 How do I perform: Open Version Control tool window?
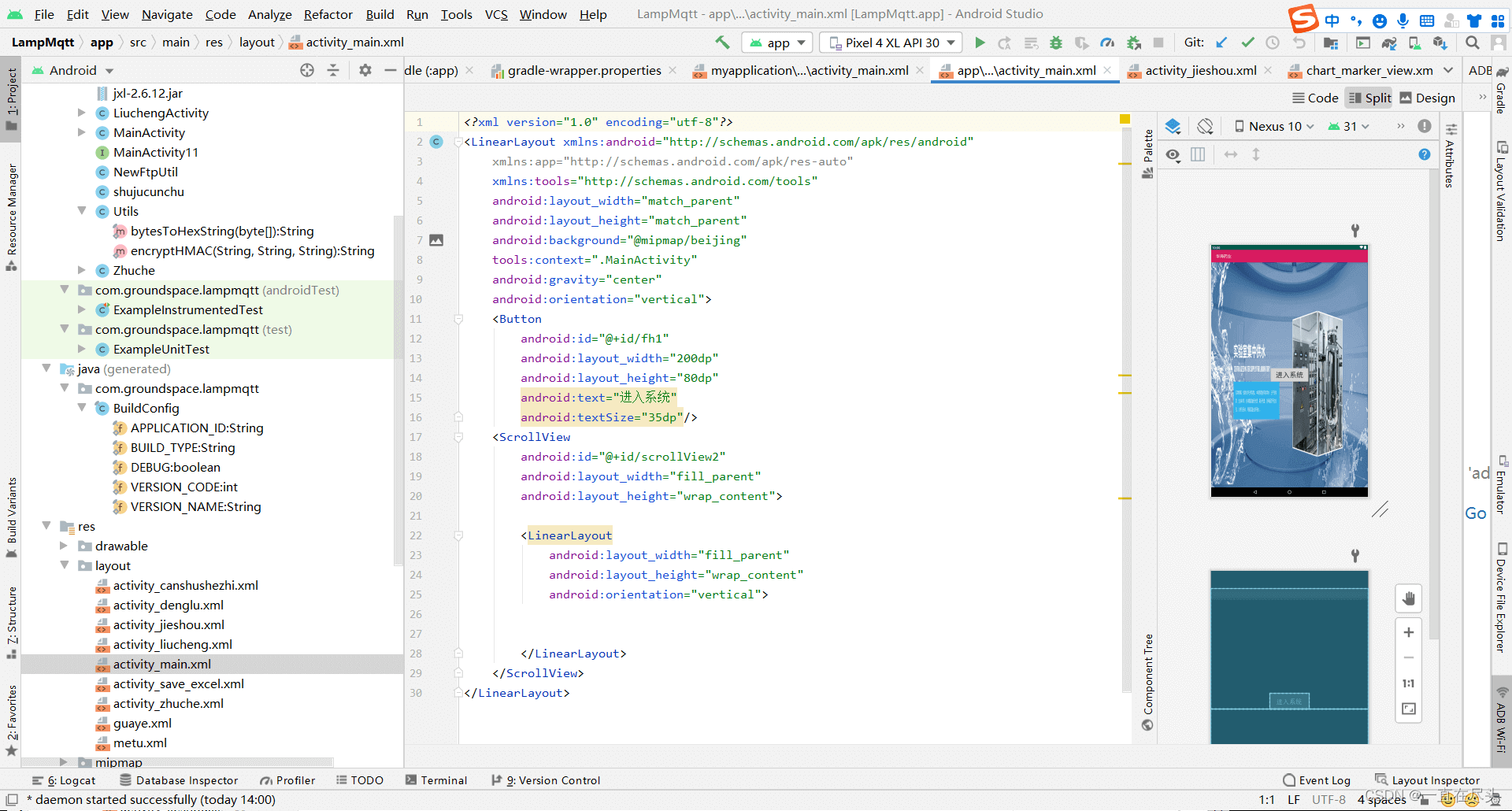[x=546, y=780]
